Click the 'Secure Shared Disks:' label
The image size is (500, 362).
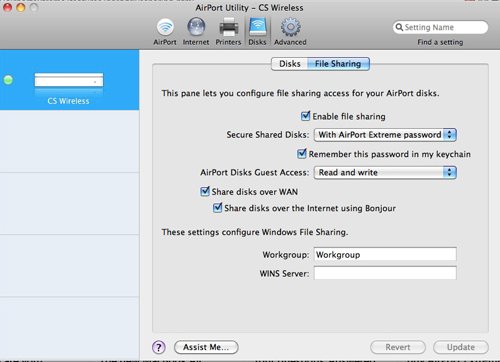[x=268, y=135]
